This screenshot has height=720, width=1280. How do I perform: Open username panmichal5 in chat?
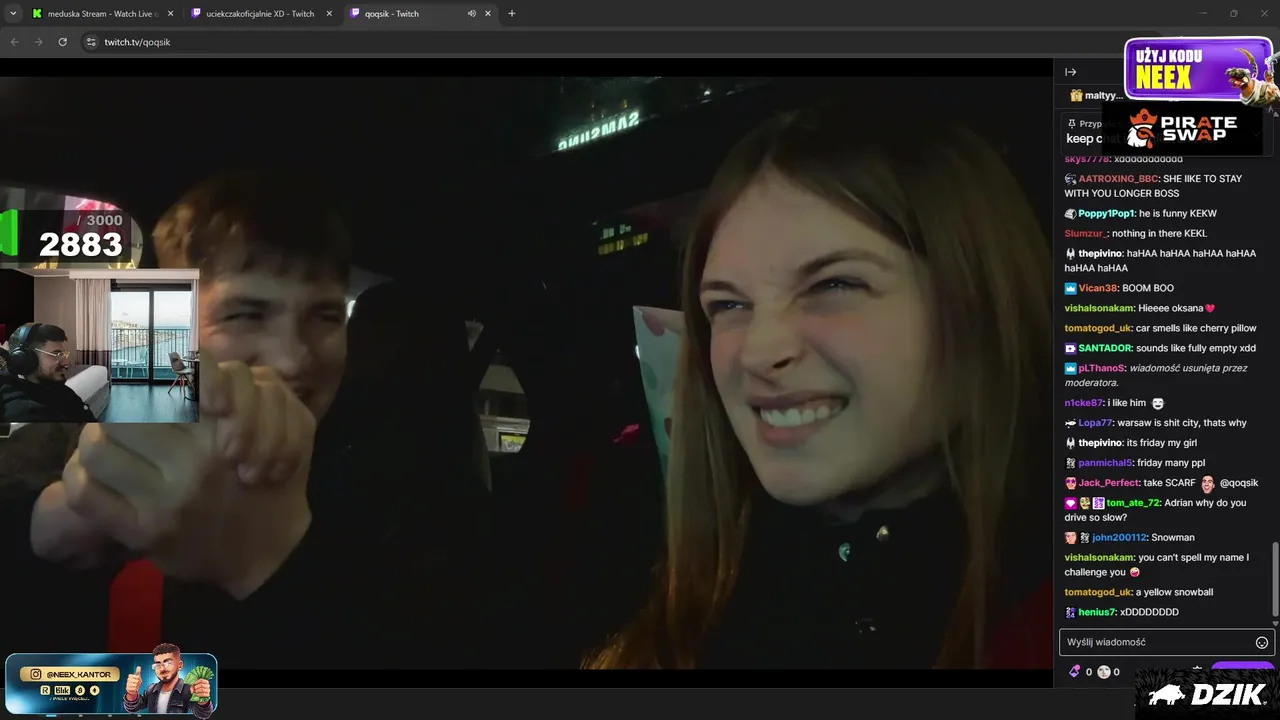[1105, 463]
